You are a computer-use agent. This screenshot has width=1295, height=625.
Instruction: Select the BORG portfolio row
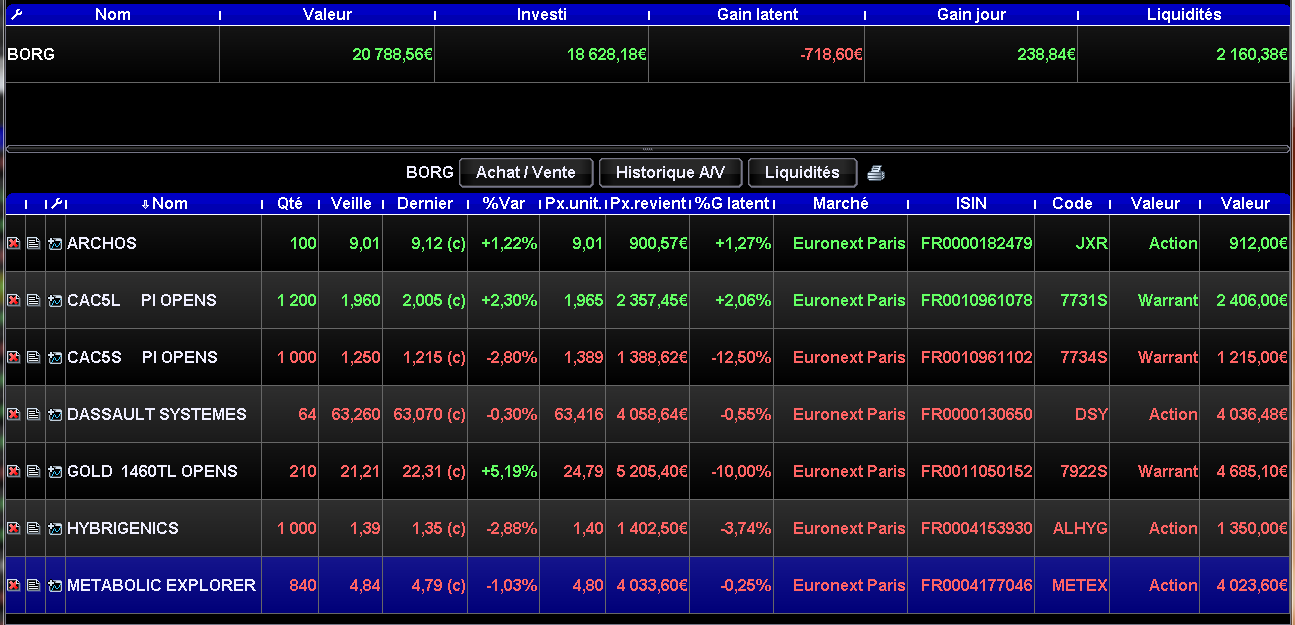(647, 54)
